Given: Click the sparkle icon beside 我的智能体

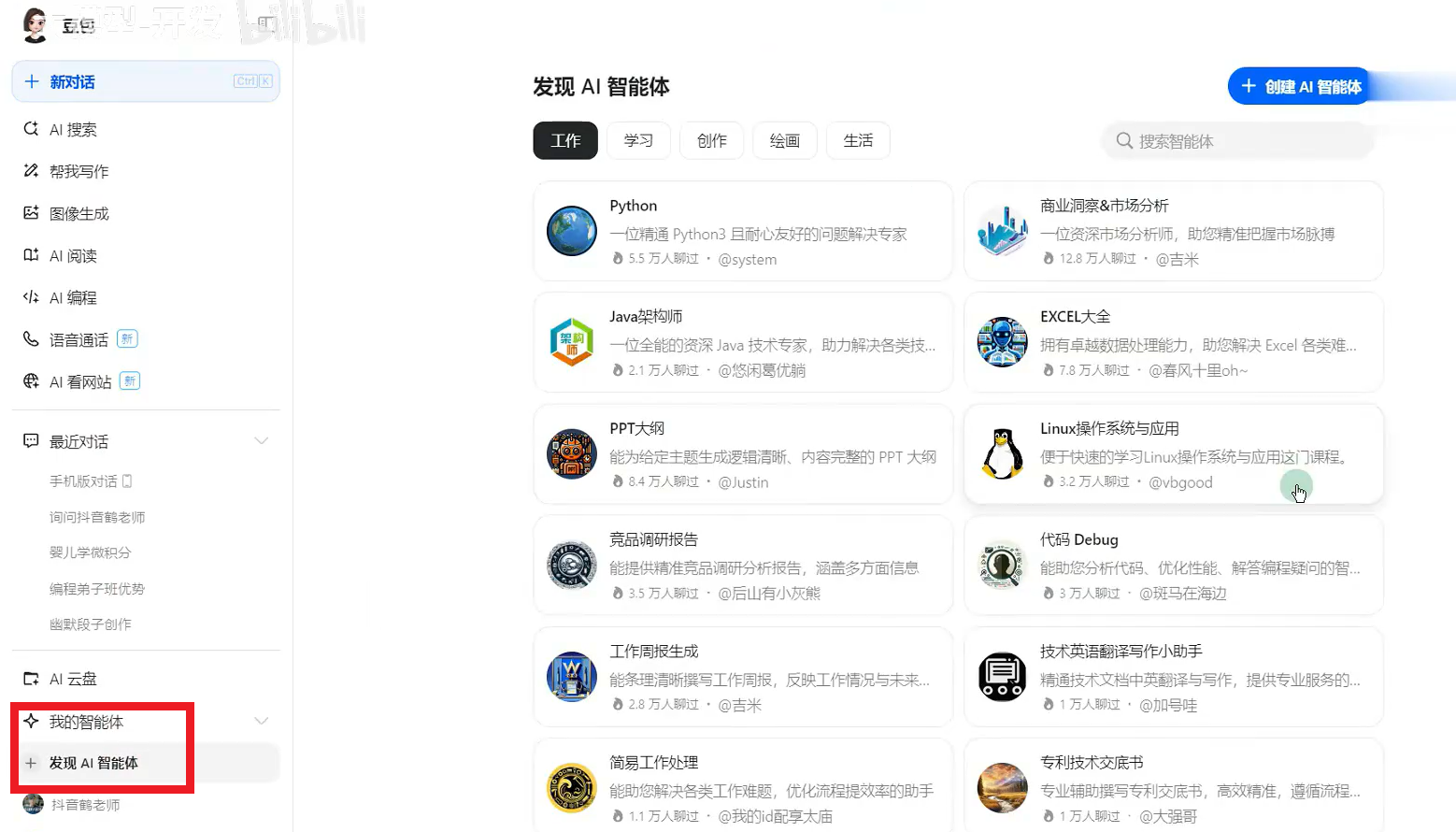Looking at the screenshot, I should (31, 721).
